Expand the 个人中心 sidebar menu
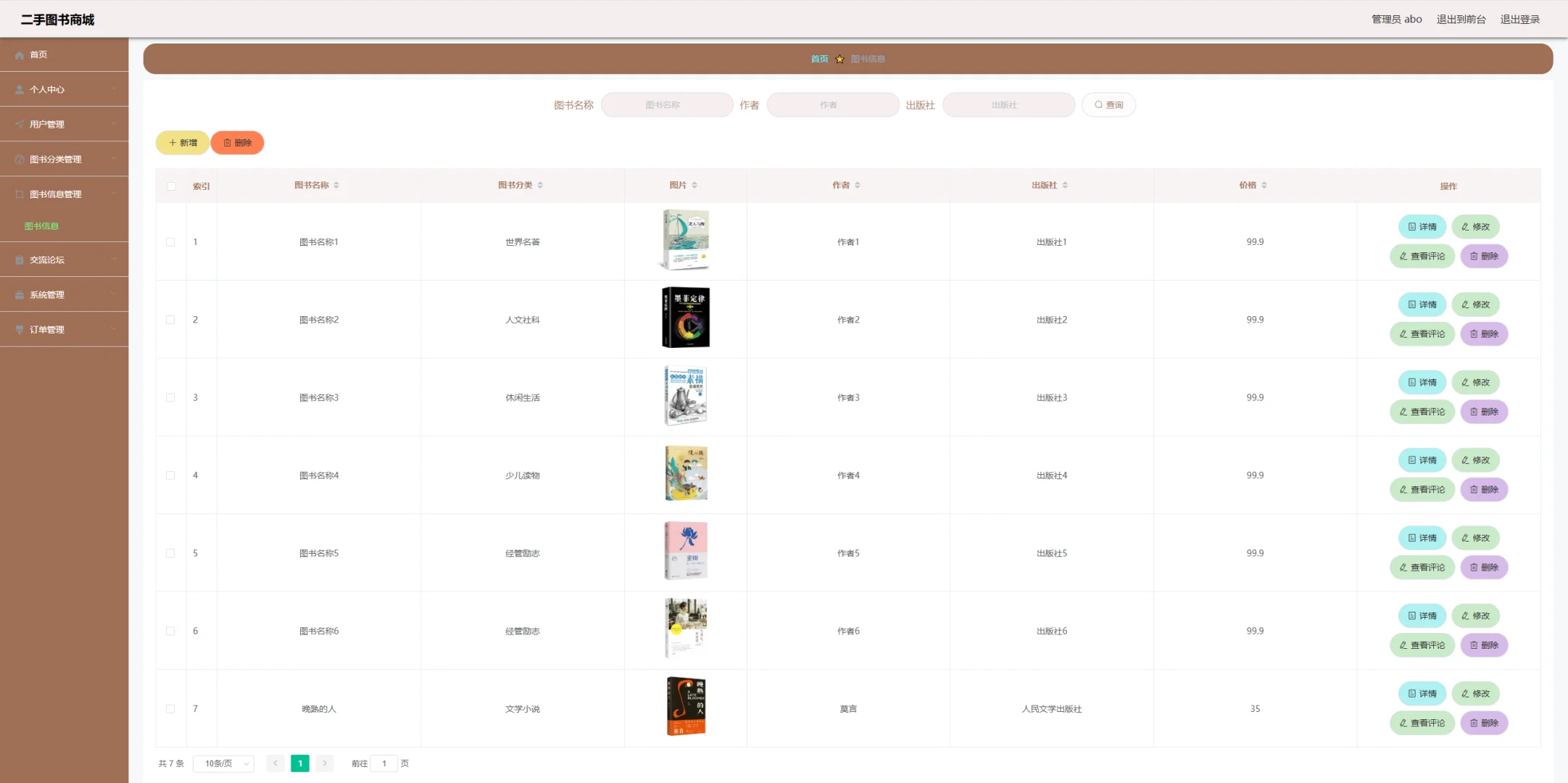Image resolution: width=1568 pixels, height=783 pixels. tap(64, 90)
